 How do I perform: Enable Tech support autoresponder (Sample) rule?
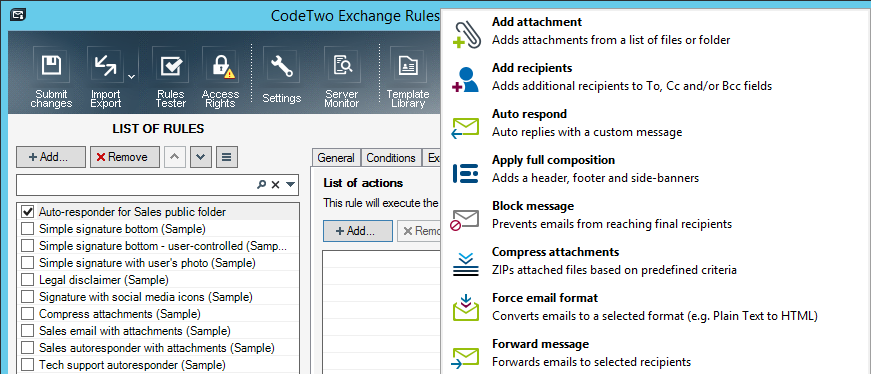[x=27, y=365]
